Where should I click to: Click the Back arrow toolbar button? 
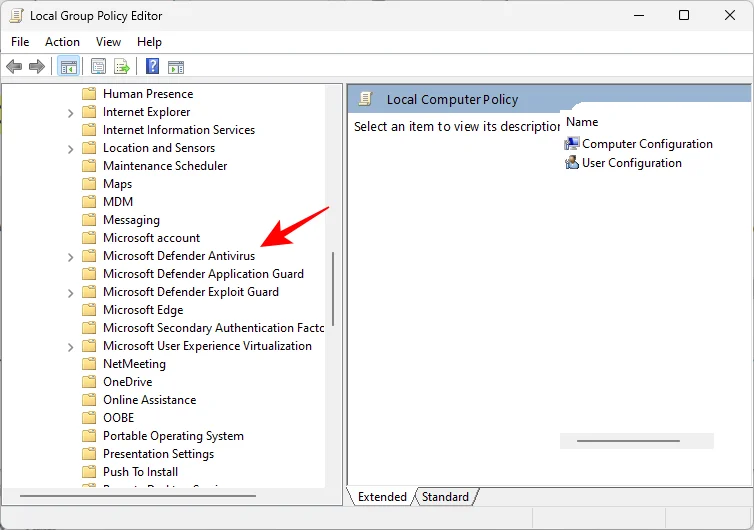pyautogui.click(x=14, y=66)
